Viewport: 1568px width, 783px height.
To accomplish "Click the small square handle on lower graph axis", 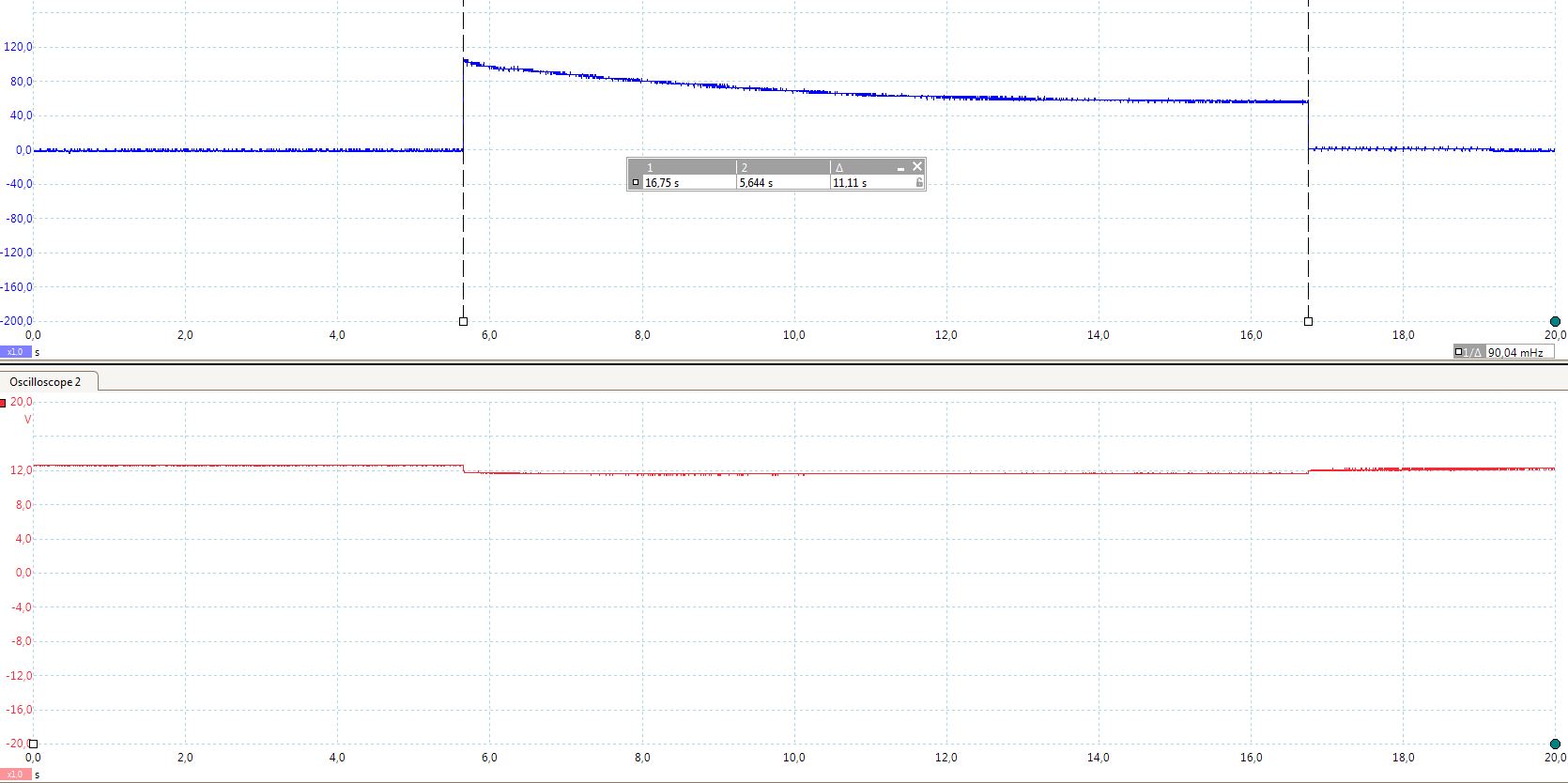I will click(33, 744).
